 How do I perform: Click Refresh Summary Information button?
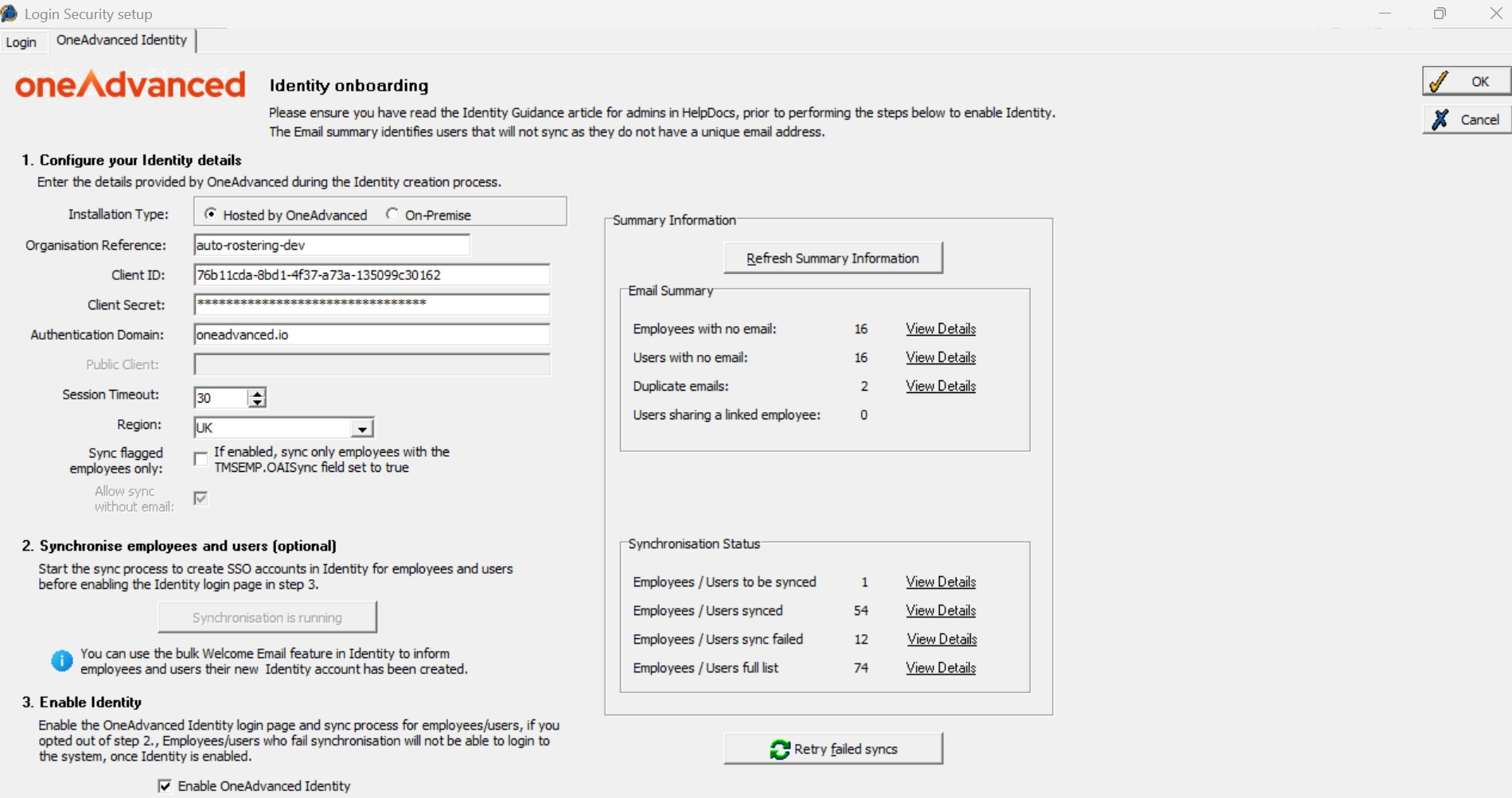pos(833,258)
